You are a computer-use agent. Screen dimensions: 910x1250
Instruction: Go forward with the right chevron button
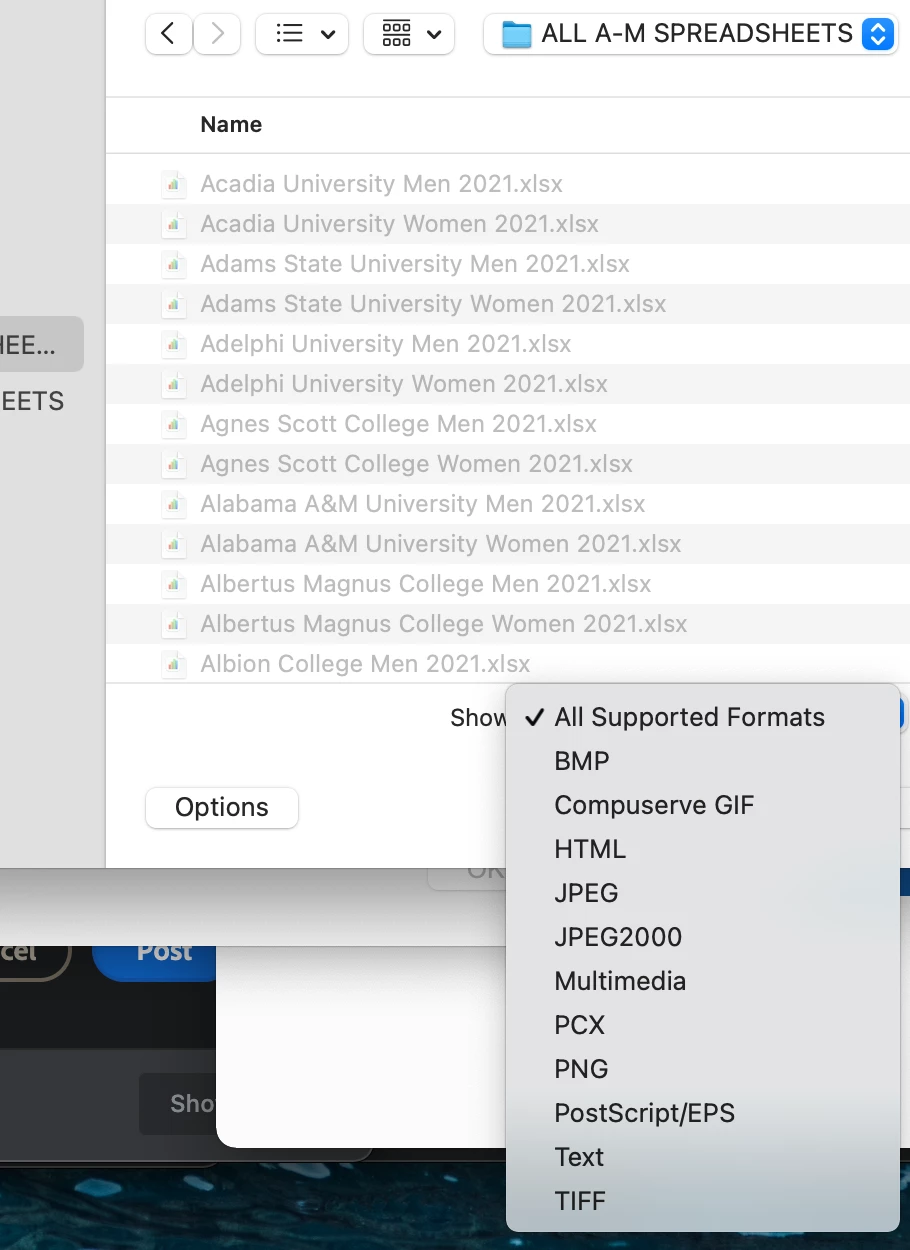click(x=217, y=34)
